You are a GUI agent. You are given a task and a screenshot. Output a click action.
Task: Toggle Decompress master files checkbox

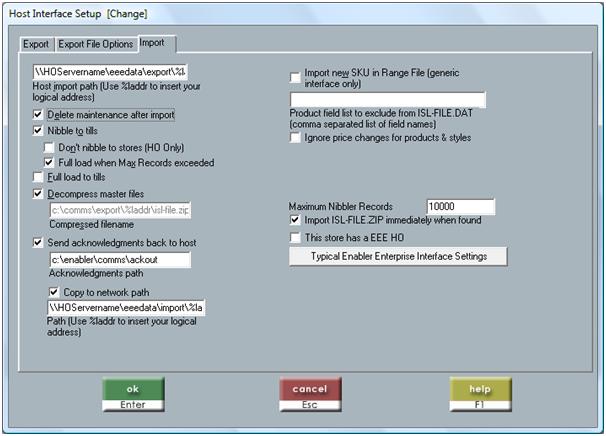37,194
